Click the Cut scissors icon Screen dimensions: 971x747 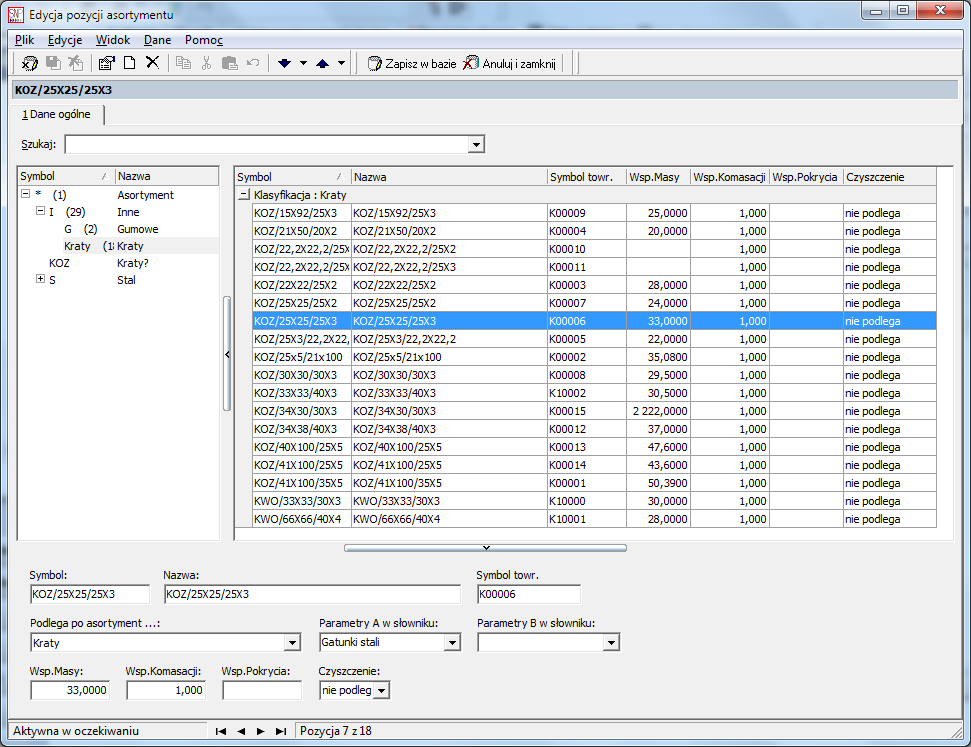[206, 63]
